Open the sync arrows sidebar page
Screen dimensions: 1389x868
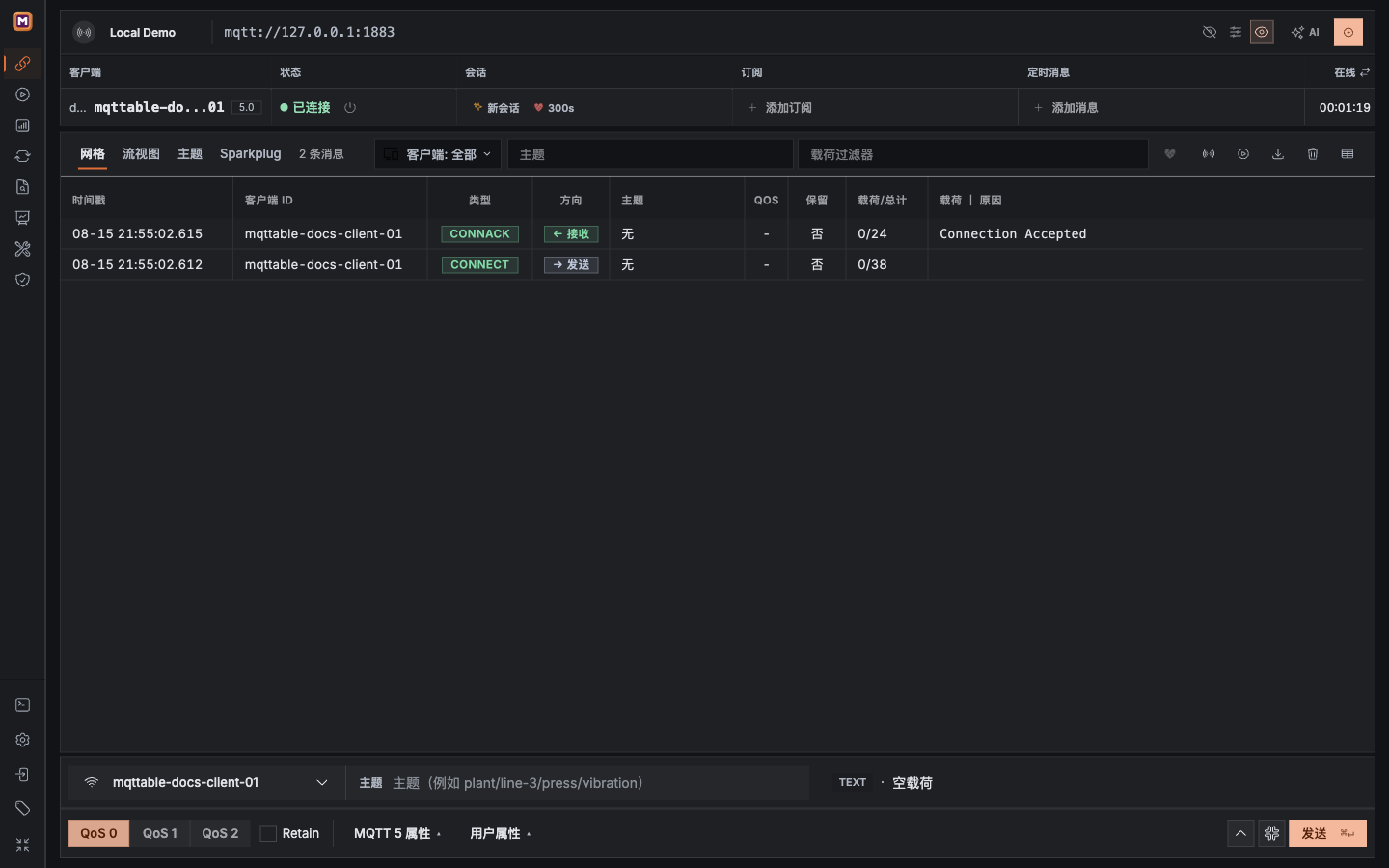(22, 156)
